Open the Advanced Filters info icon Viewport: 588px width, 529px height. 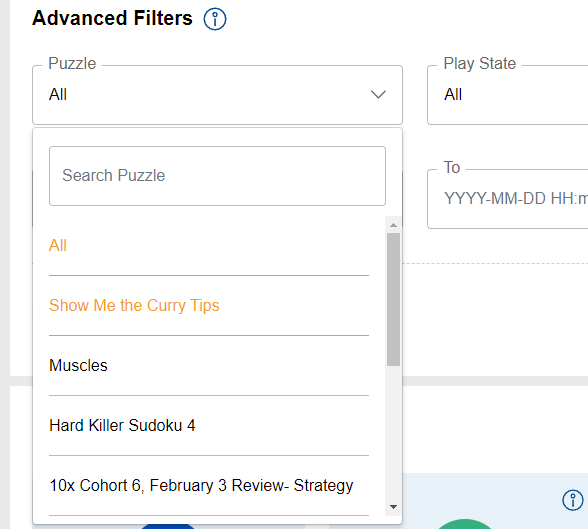click(215, 19)
